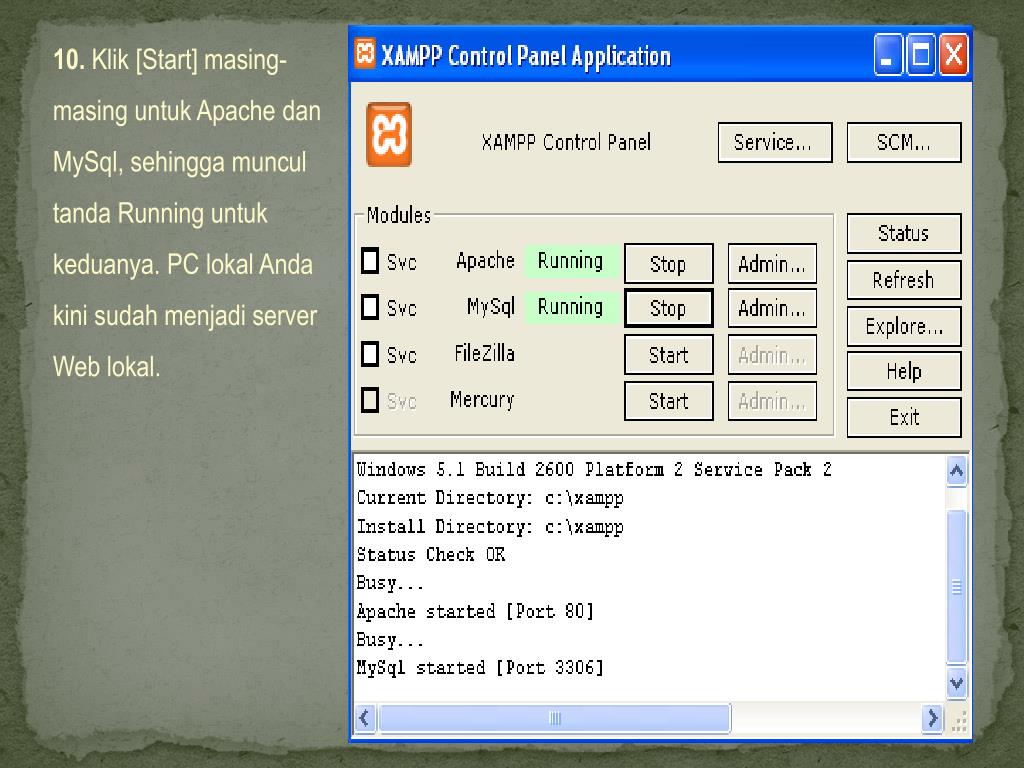Click MySql Running status label
Image resolution: width=1024 pixels, height=768 pixels.
tap(571, 307)
